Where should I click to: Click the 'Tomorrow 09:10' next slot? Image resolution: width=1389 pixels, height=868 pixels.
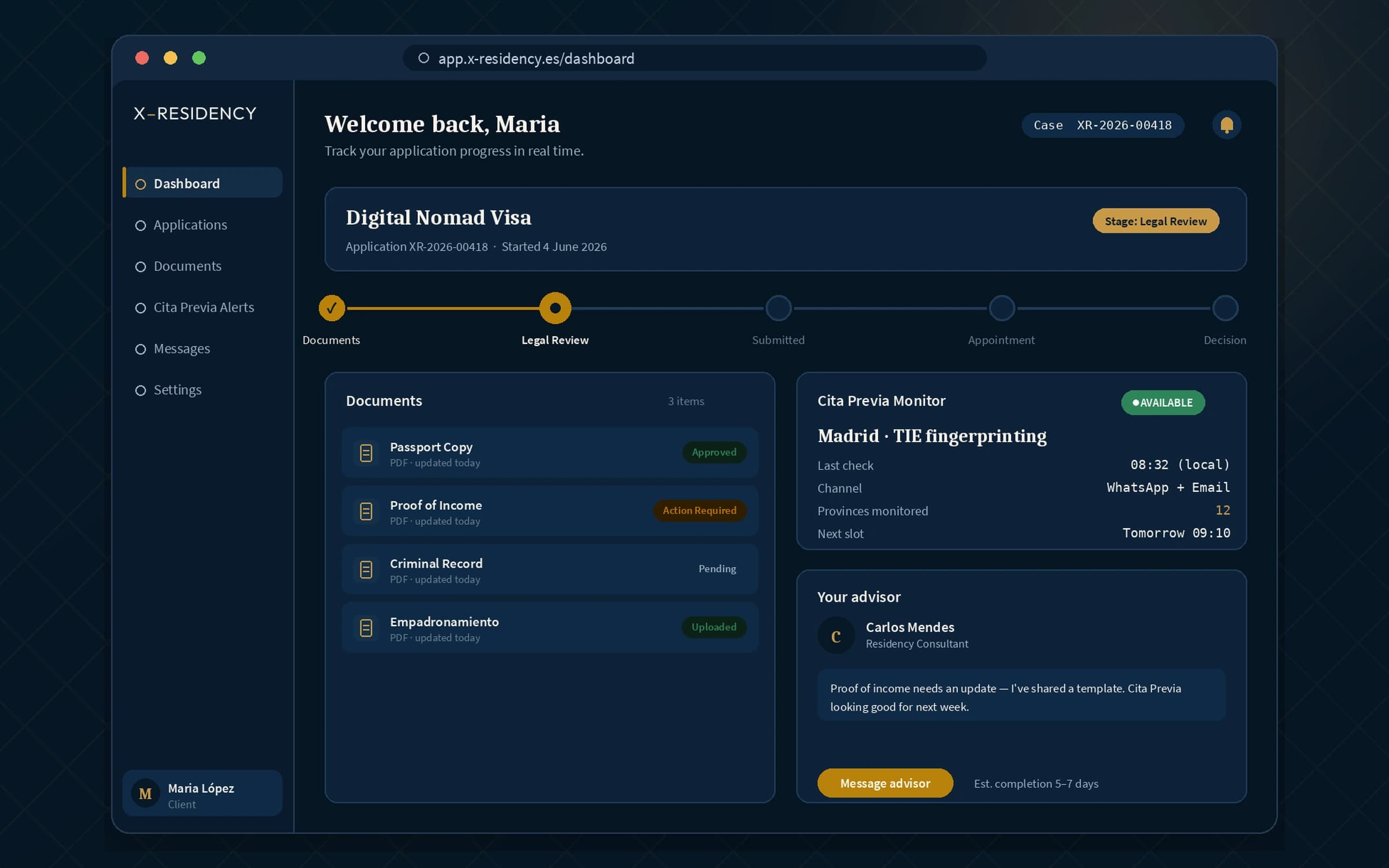[1177, 533]
